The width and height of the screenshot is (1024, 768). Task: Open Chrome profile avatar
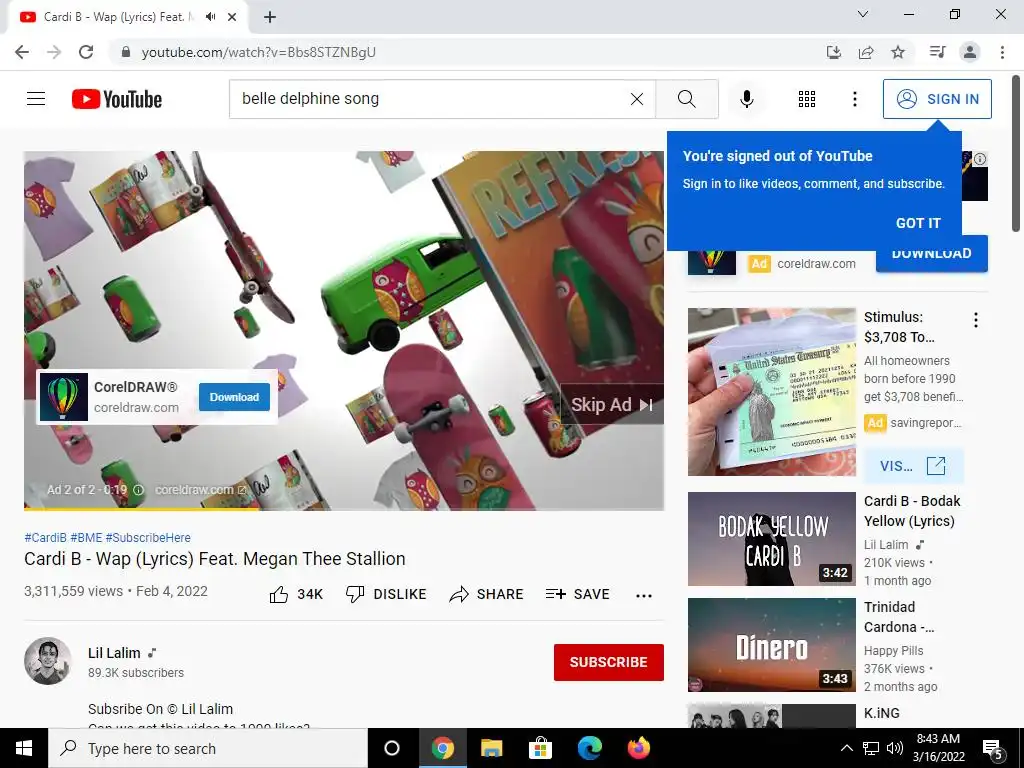(970, 52)
